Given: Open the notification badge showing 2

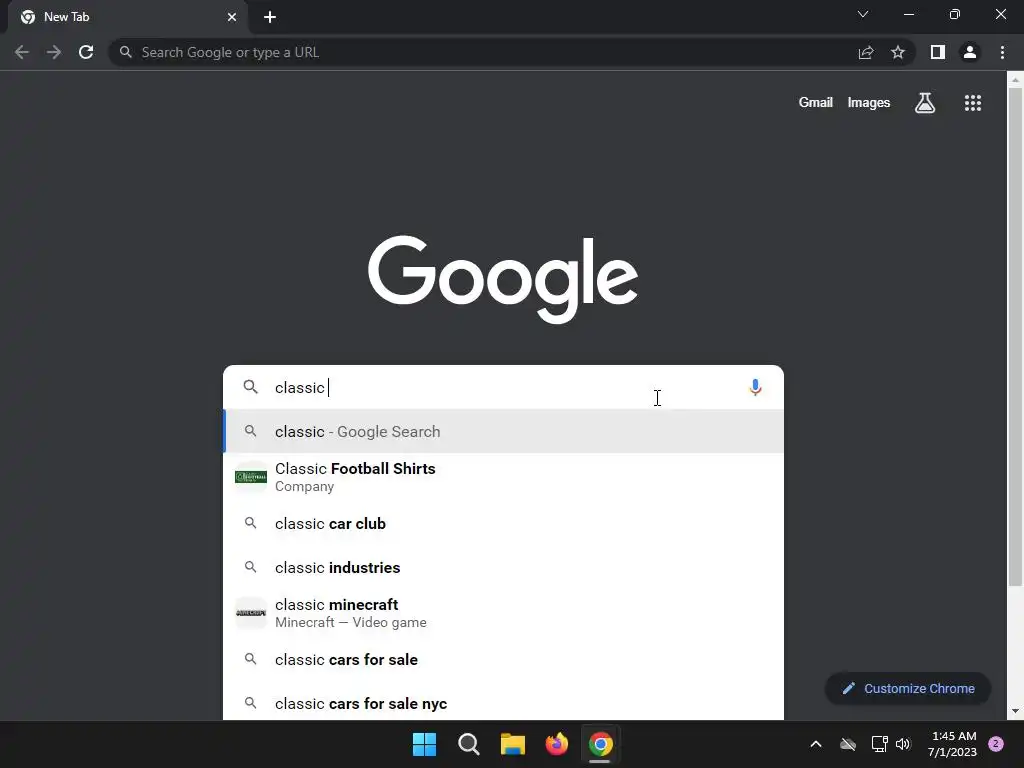Looking at the screenshot, I should (x=996, y=744).
